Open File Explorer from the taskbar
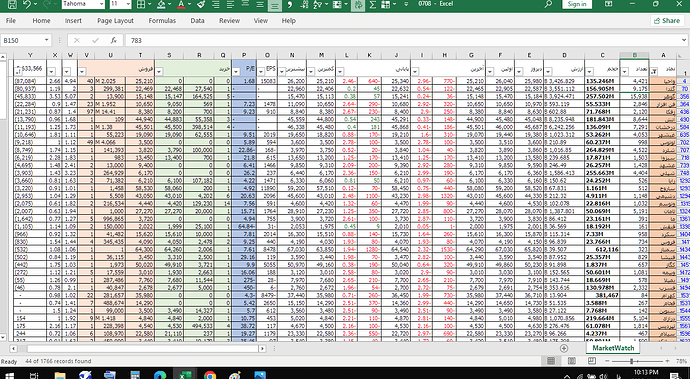Viewport: 690px width, 379px height. click(x=60, y=375)
